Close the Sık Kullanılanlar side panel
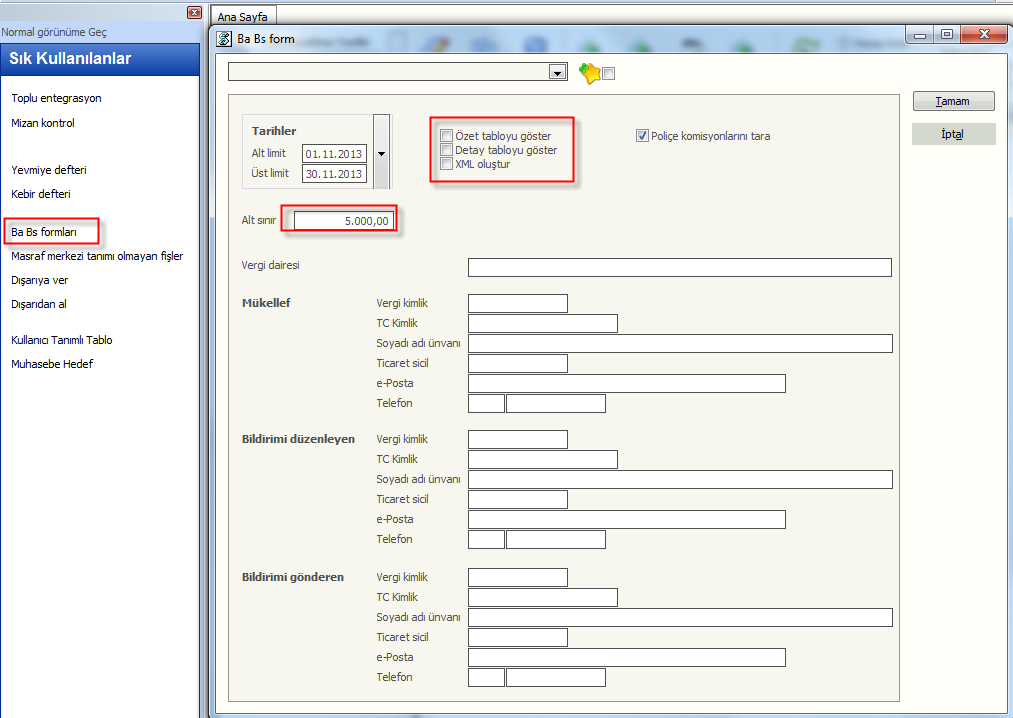This screenshot has height=718, width=1013. pyautogui.click(x=194, y=12)
